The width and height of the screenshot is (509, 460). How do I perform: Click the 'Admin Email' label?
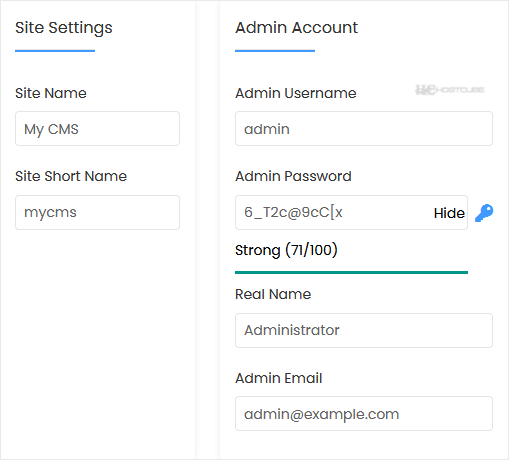click(279, 378)
